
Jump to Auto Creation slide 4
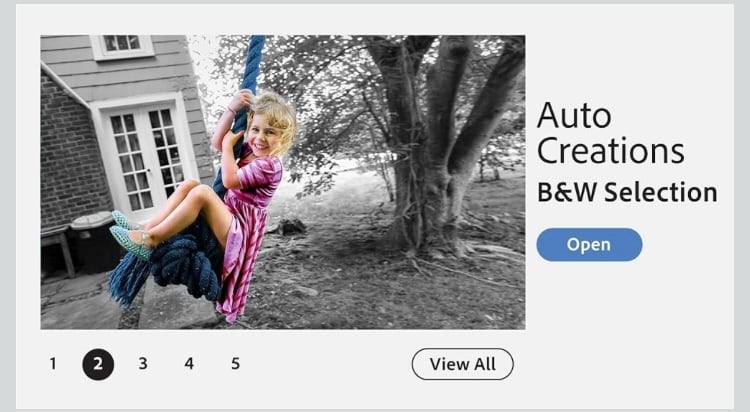189,364
